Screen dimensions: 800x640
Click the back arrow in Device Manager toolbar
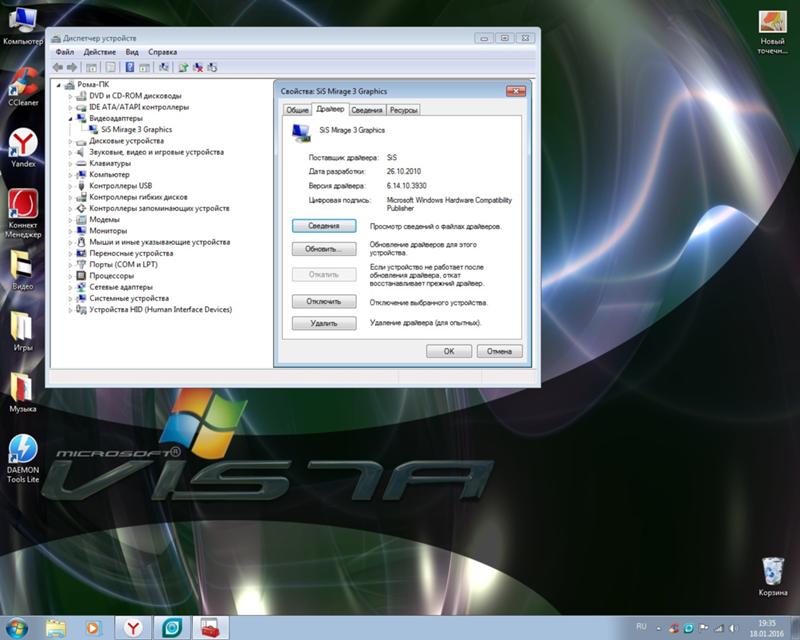[x=58, y=67]
